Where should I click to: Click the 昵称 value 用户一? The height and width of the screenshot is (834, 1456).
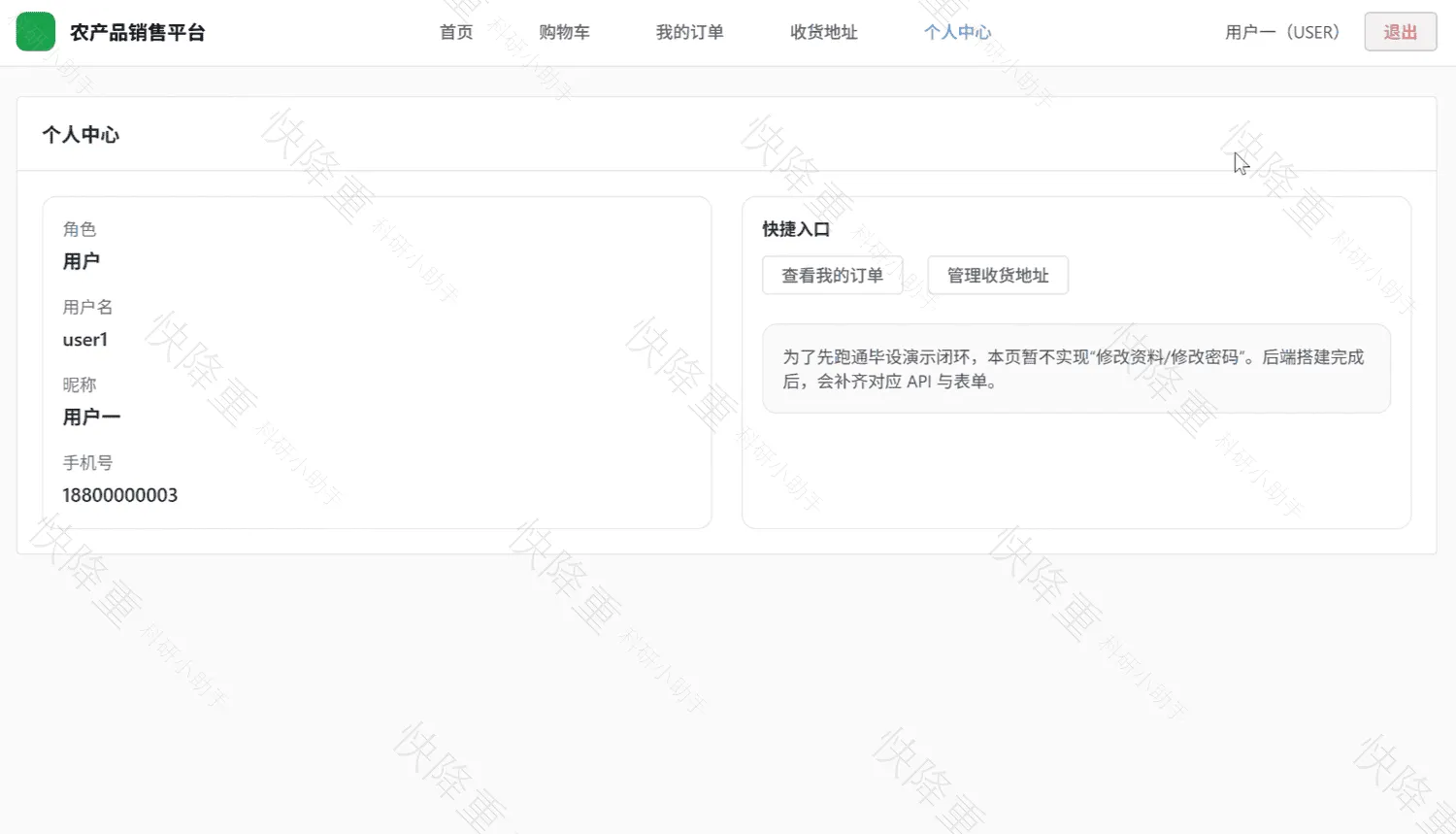(x=91, y=417)
